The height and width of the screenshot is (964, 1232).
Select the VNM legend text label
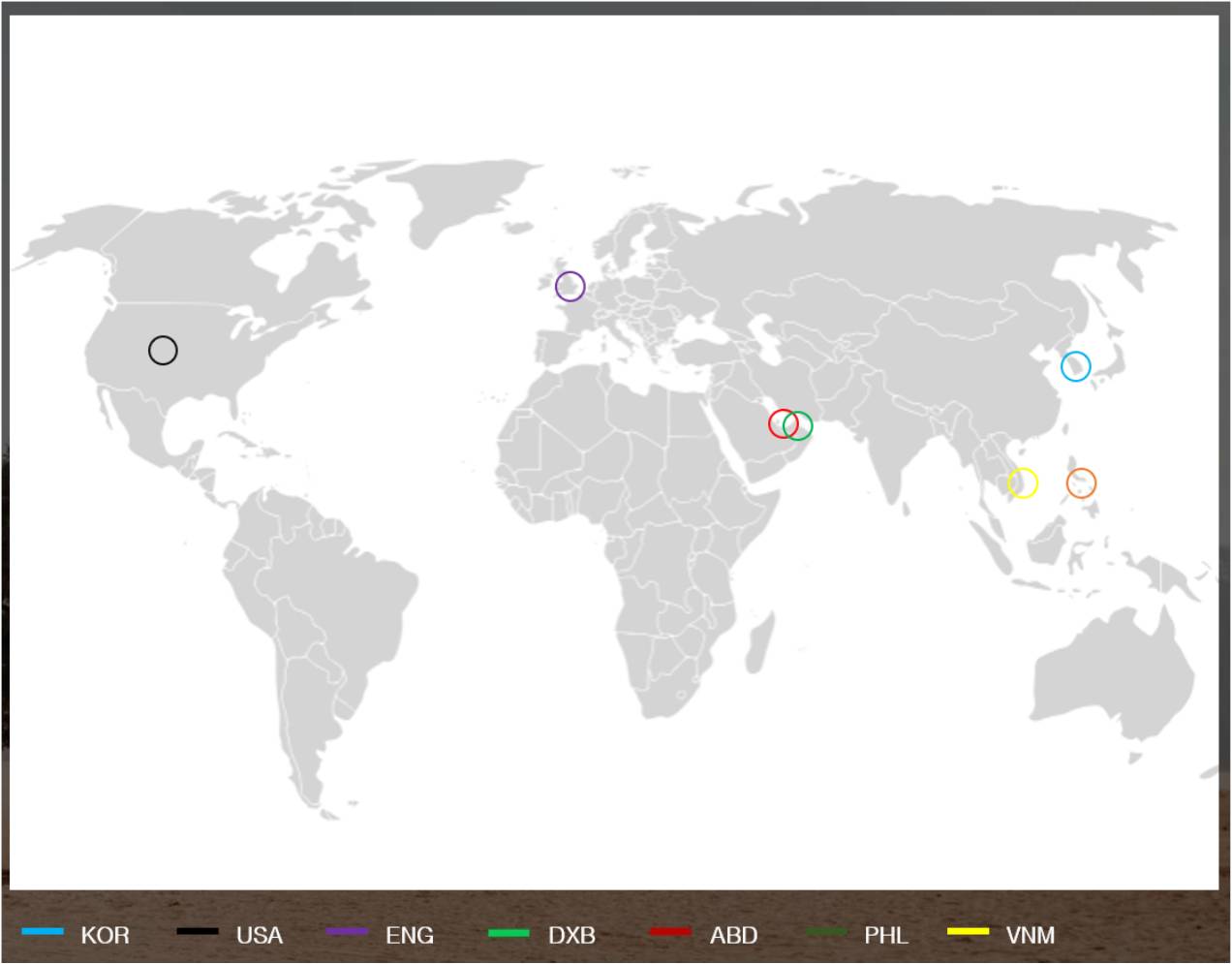[1031, 935]
